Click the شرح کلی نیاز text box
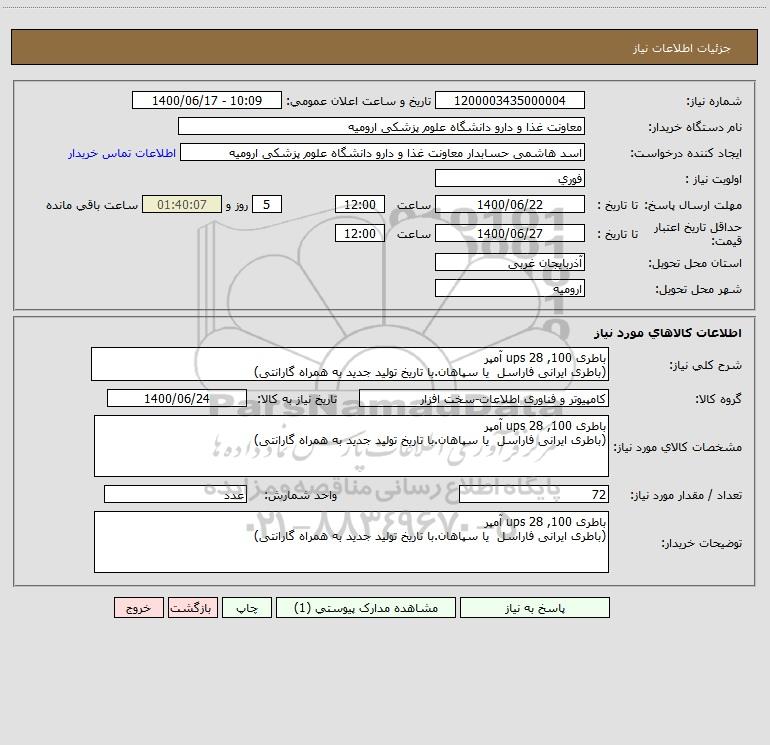This screenshot has width=770, height=745. click(350, 364)
